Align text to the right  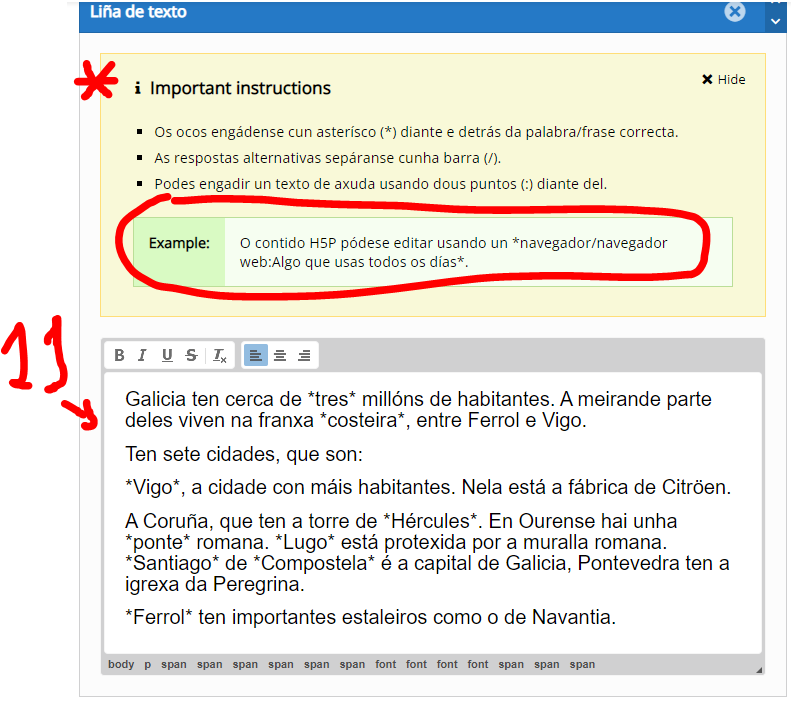(x=304, y=355)
